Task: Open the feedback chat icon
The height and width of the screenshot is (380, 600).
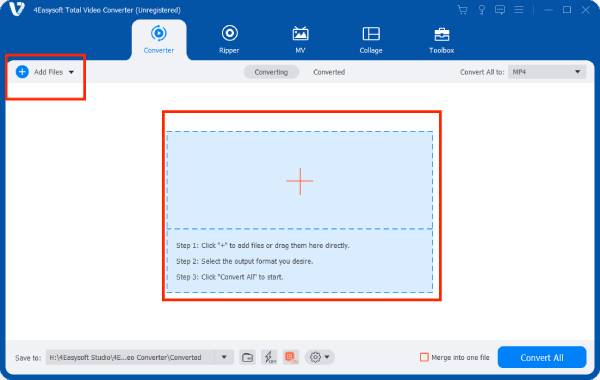Action: tap(500, 10)
